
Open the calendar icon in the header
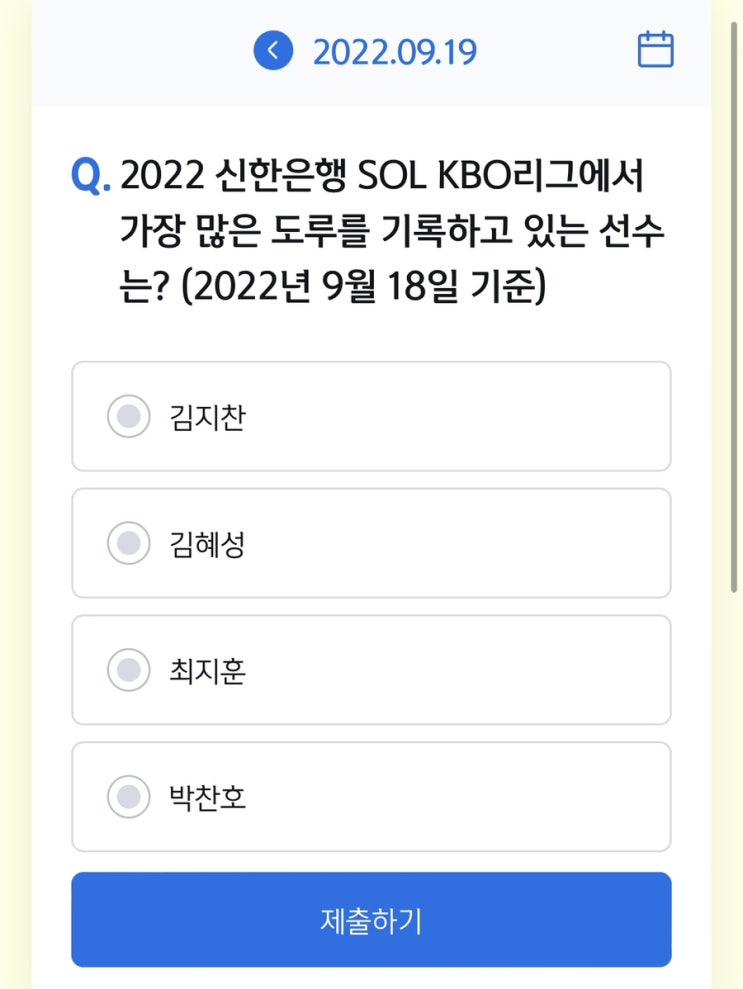click(655, 50)
